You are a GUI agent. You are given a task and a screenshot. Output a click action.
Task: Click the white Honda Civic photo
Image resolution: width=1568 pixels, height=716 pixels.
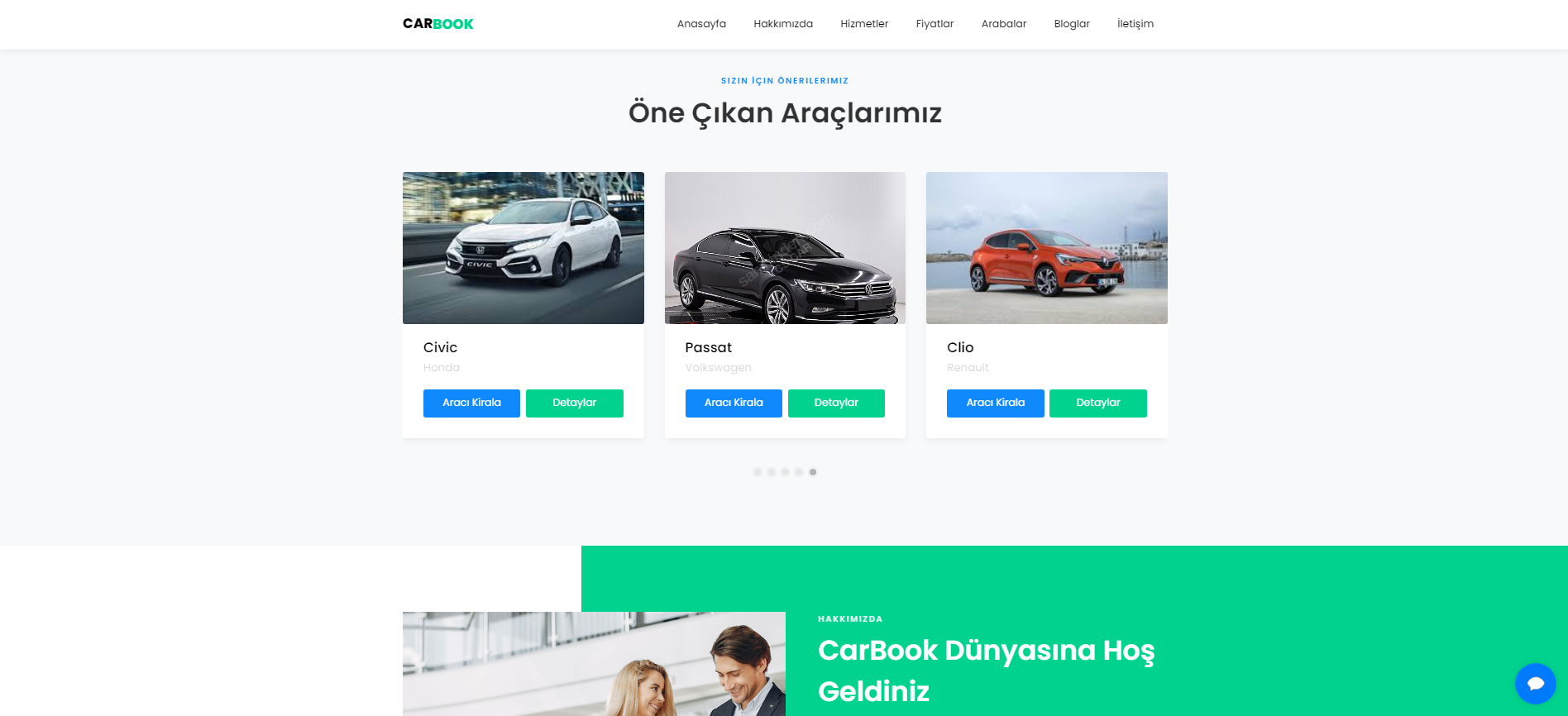[x=523, y=248]
